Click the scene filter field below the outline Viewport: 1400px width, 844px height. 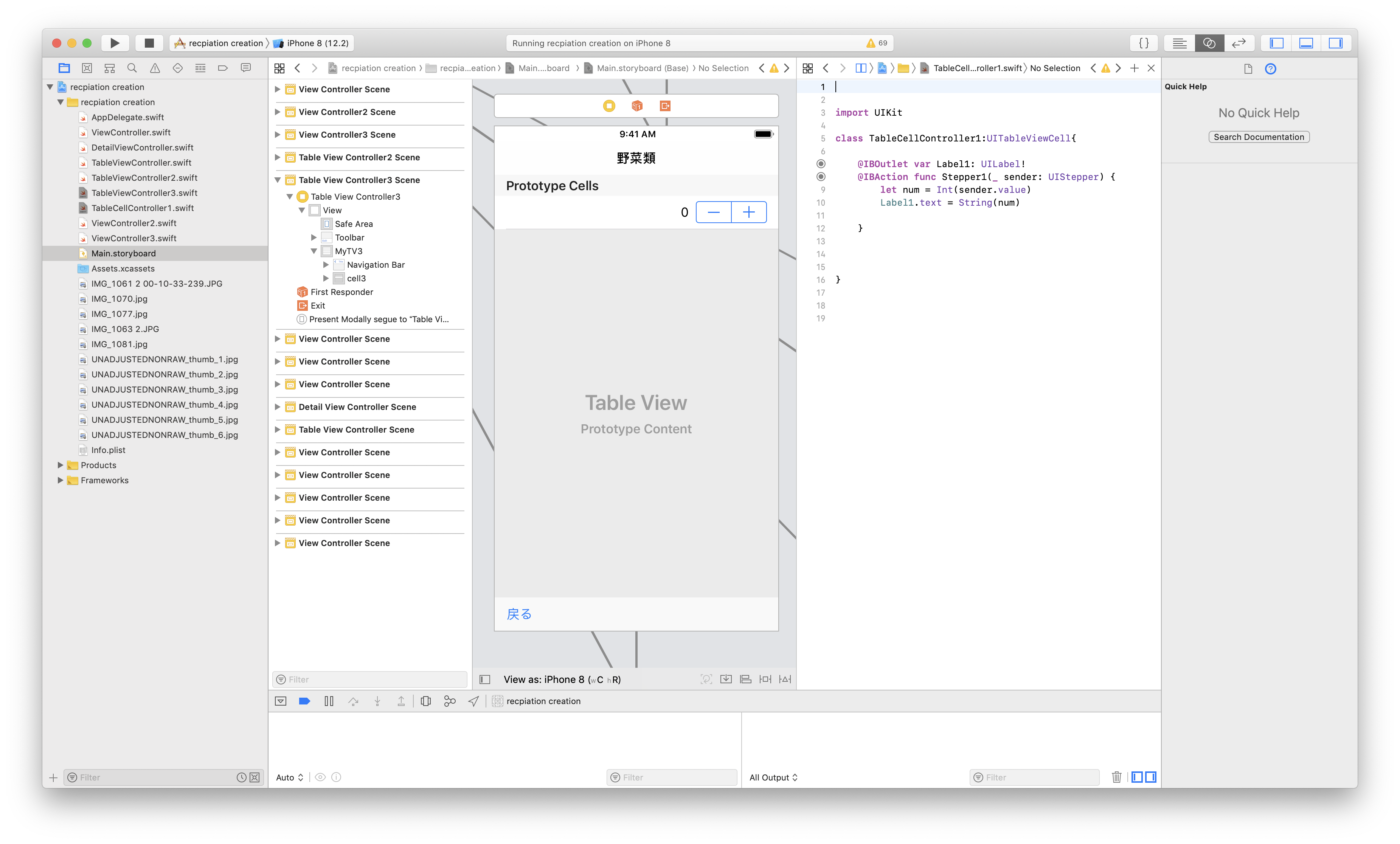369,679
